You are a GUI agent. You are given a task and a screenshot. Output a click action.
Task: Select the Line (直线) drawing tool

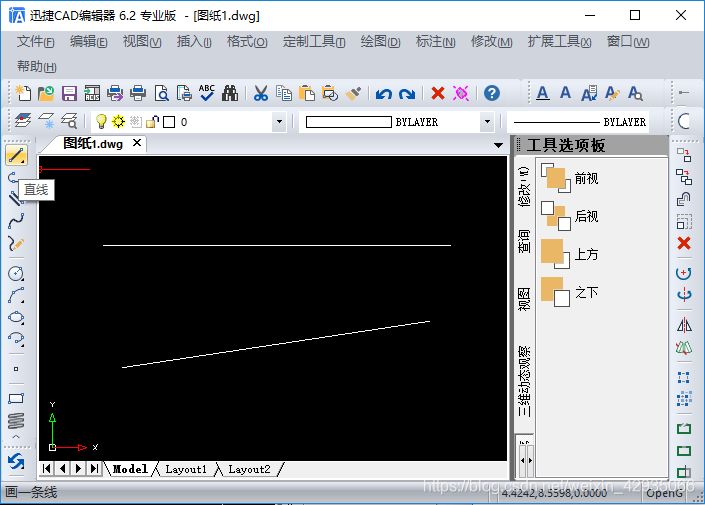16,156
